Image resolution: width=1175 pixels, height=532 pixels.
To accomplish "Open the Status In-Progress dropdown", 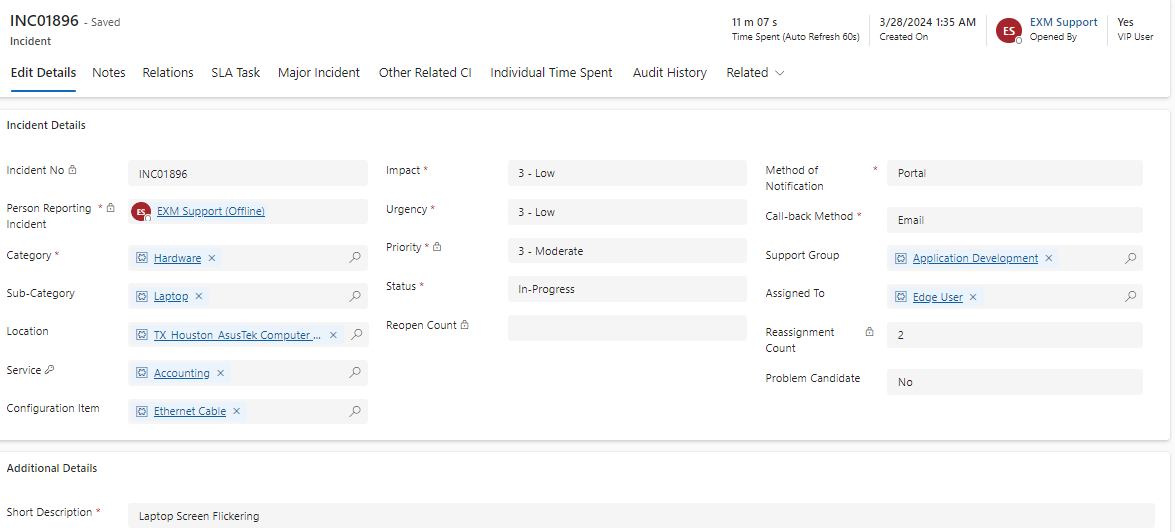I will coord(626,290).
